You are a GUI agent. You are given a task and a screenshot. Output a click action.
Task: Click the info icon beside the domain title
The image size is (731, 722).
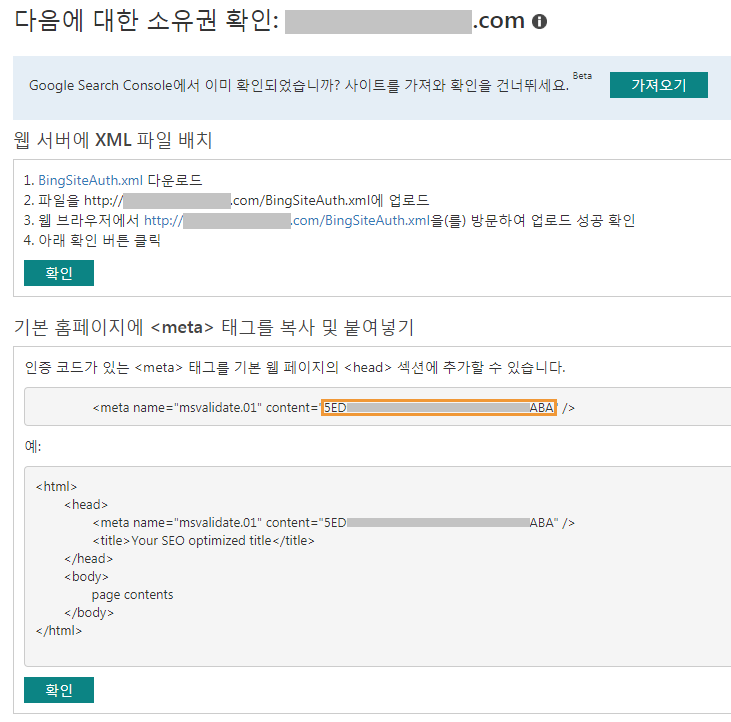click(x=539, y=21)
